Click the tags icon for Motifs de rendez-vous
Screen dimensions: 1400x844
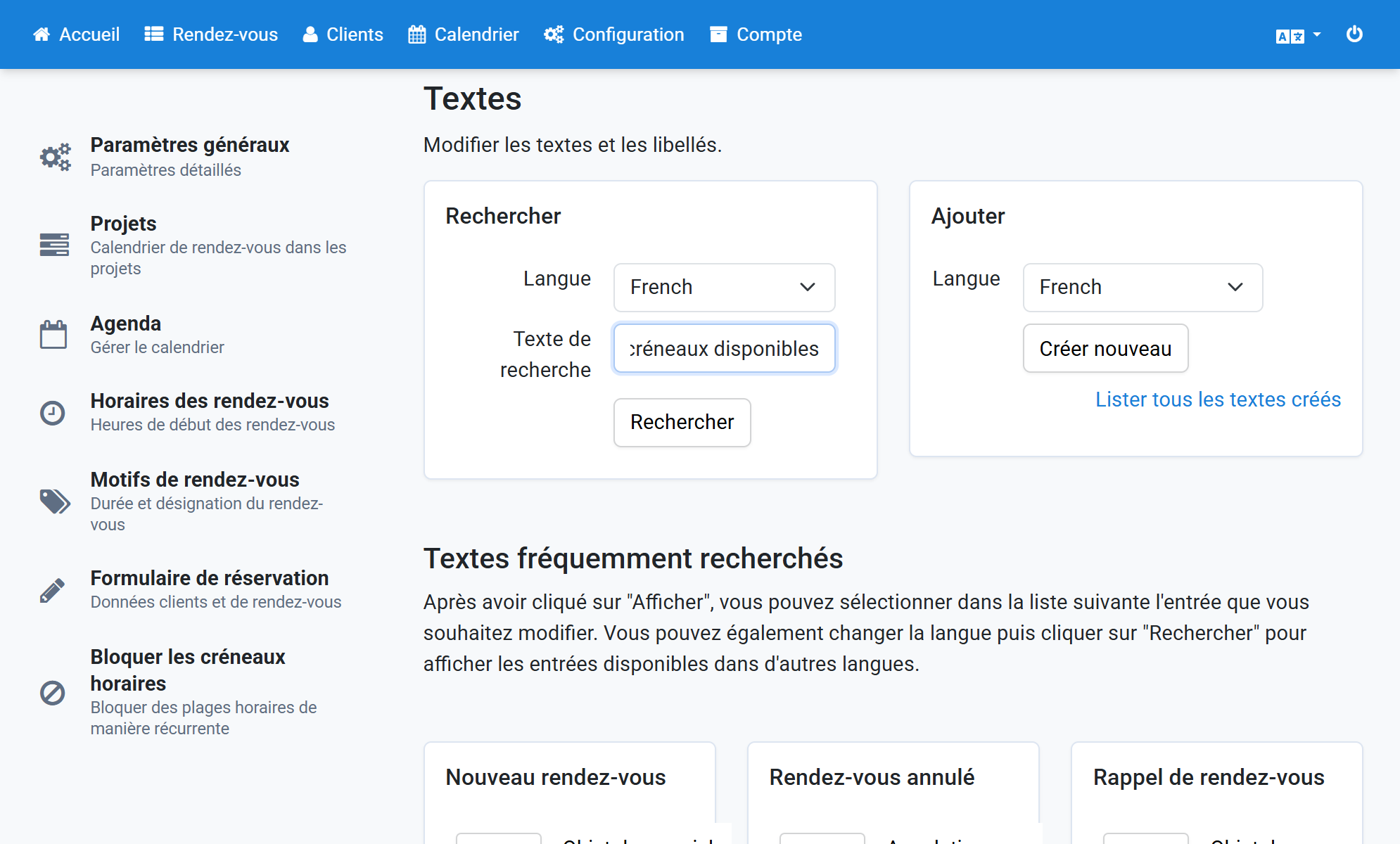(55, 501)
